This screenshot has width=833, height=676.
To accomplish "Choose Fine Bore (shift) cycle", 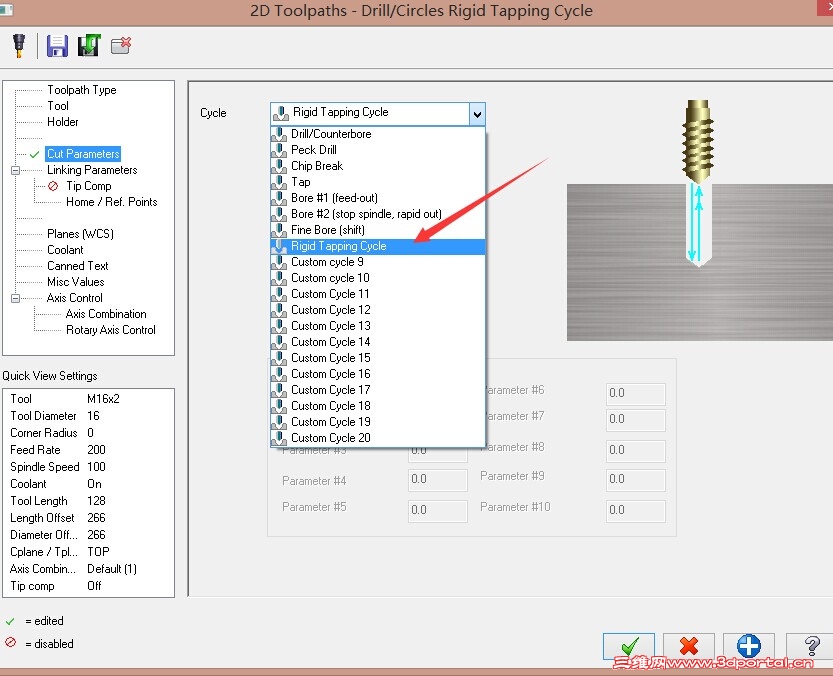I will pos(378,230).
